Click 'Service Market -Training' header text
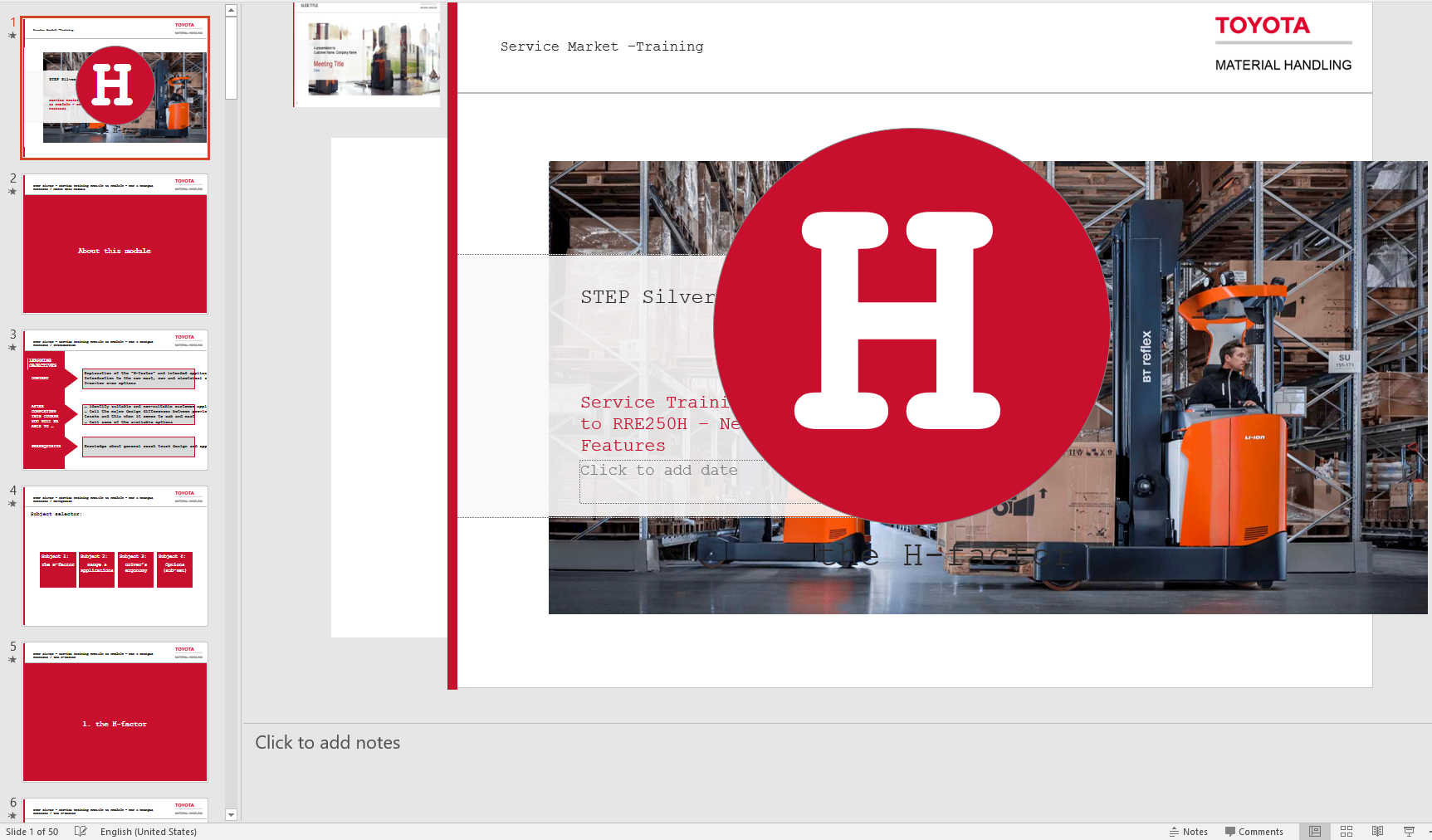The image size is (1432, 840). 602,46
